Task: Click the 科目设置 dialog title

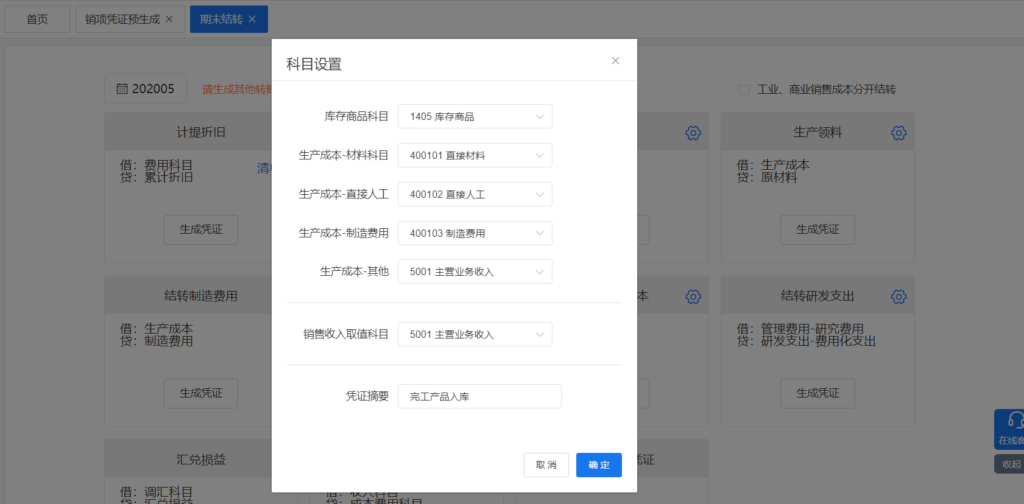Action: tap(314, 64)
